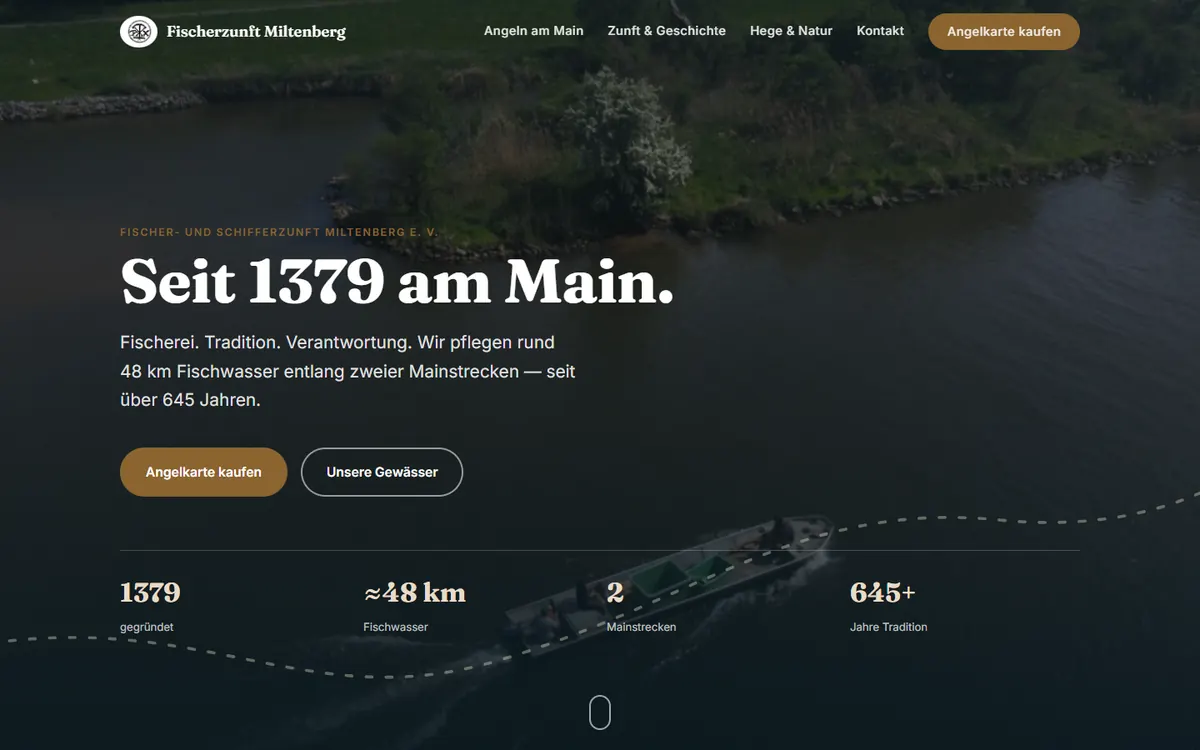Click the Fischerzunft round logo emblem

[139, 32]
